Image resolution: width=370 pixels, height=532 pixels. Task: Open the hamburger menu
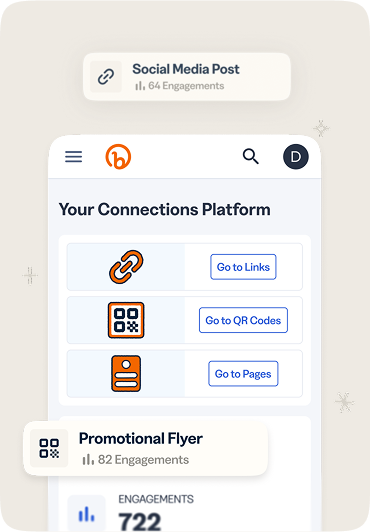click(x=74, y=157)
